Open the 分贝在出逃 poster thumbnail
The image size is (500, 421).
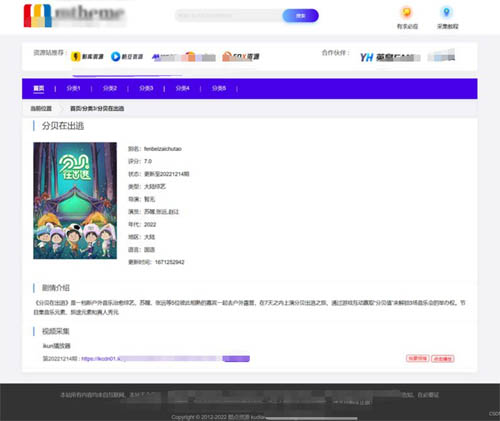click(x=75, y=201)
